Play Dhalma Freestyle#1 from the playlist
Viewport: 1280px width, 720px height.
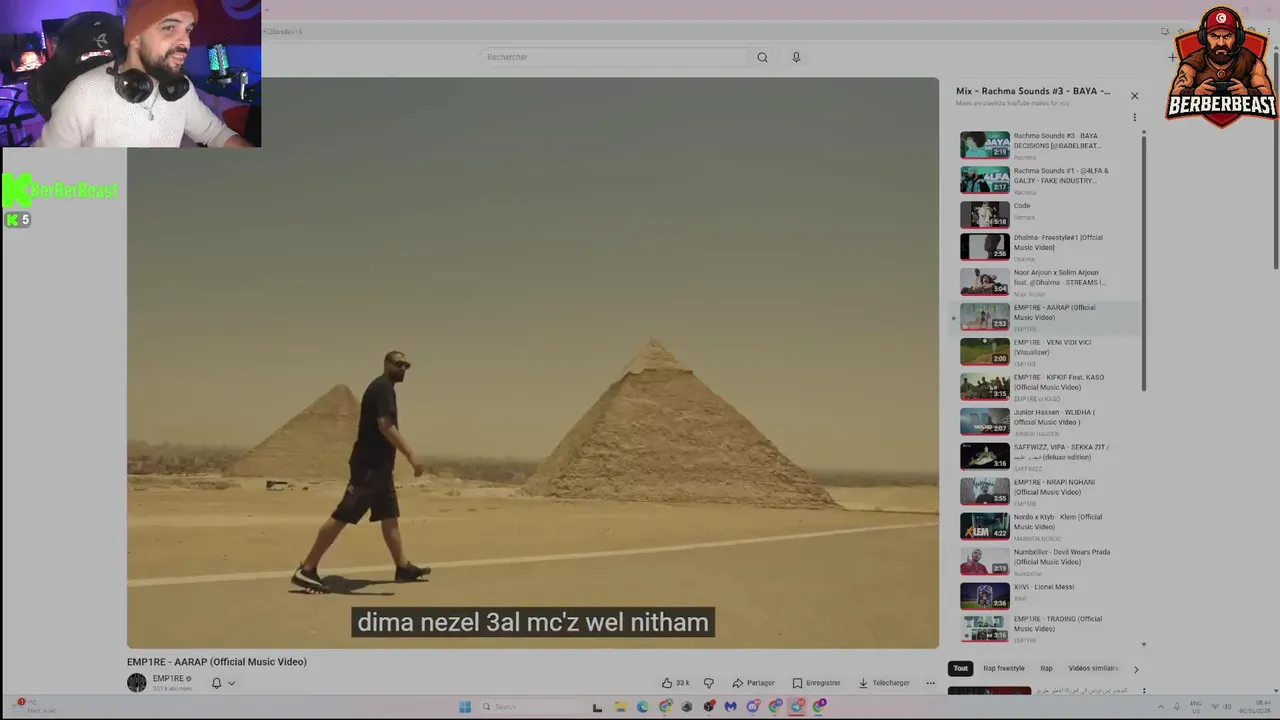click(x=1046, y=250)
